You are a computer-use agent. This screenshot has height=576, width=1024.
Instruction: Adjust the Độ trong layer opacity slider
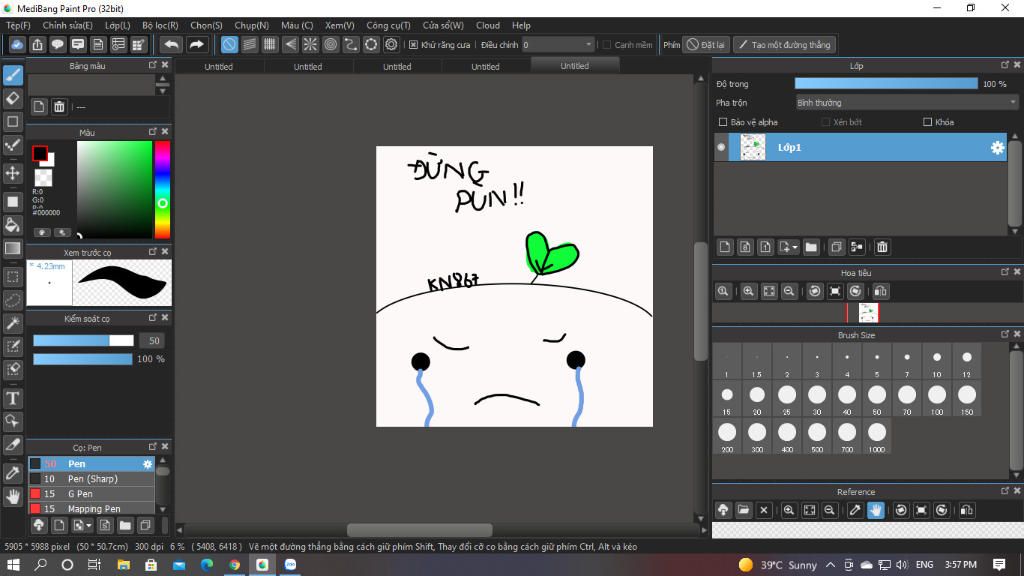coord(886,84)
